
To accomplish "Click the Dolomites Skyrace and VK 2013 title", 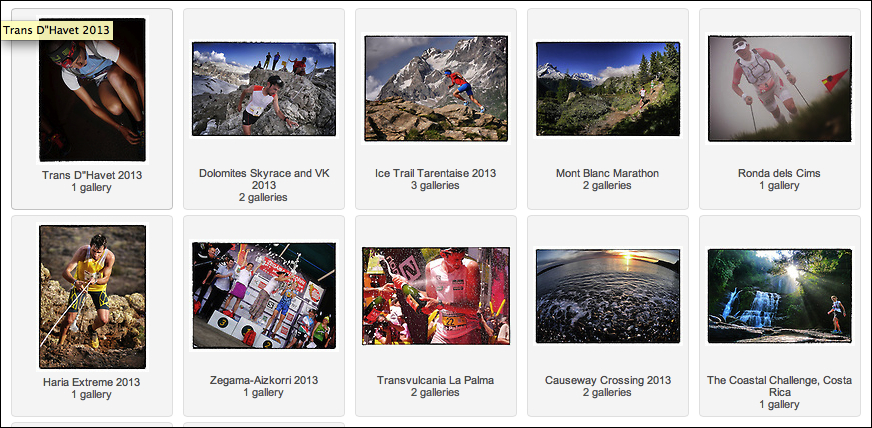I will pos(264,179).
